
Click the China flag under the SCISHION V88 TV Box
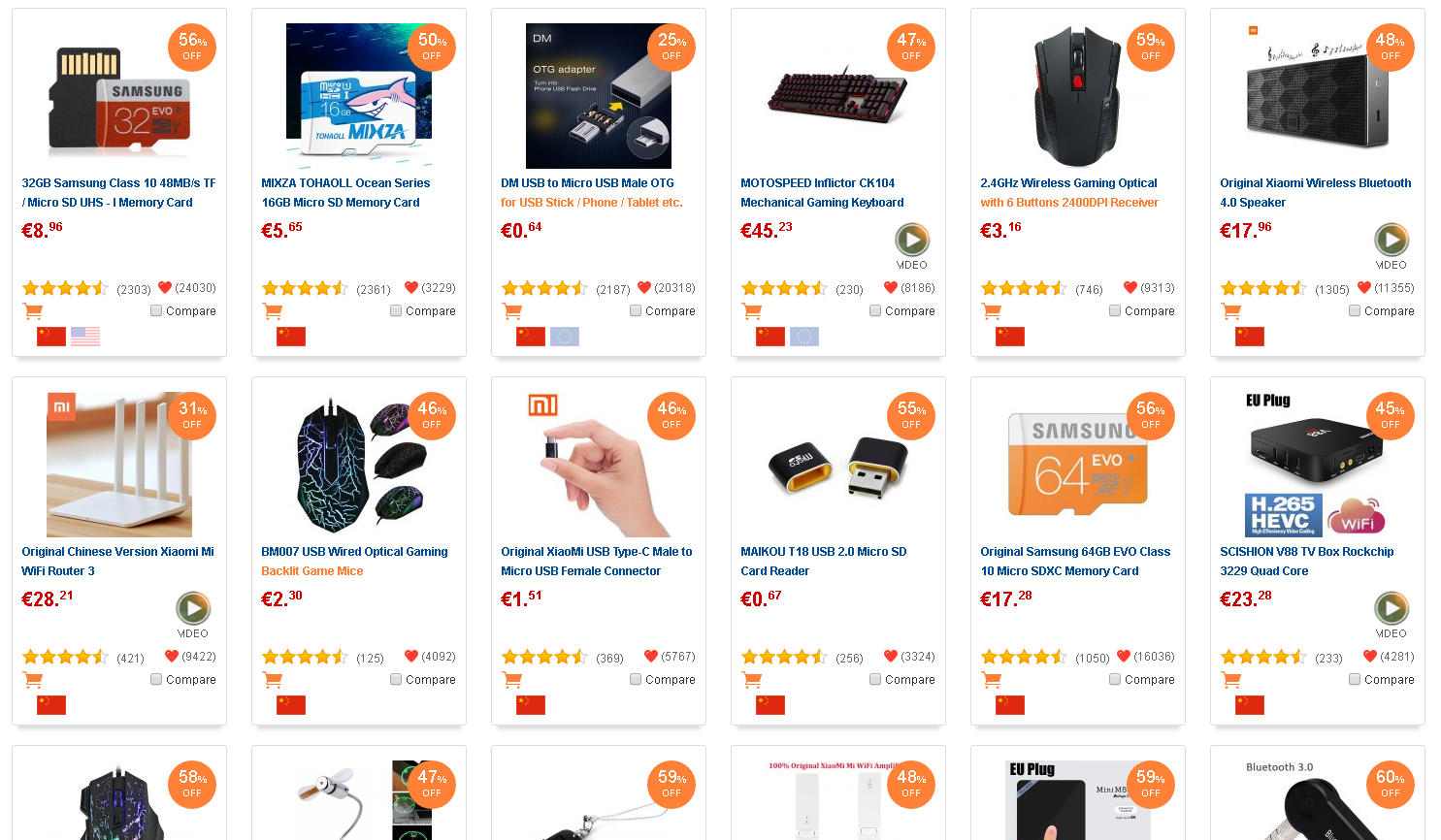coord(1250,705)
